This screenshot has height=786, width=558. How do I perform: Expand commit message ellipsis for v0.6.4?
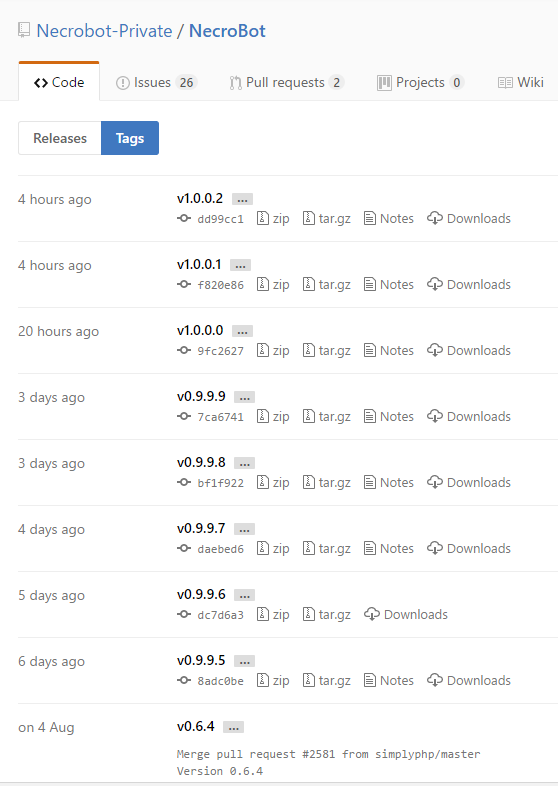click(233, 727)
